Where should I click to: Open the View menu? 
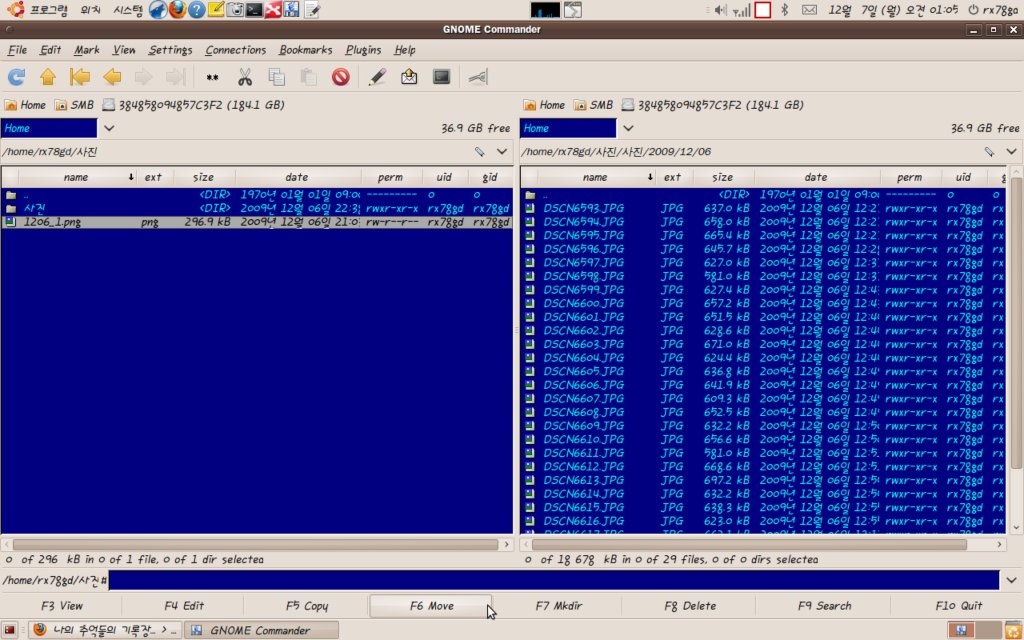click(123, 50)
